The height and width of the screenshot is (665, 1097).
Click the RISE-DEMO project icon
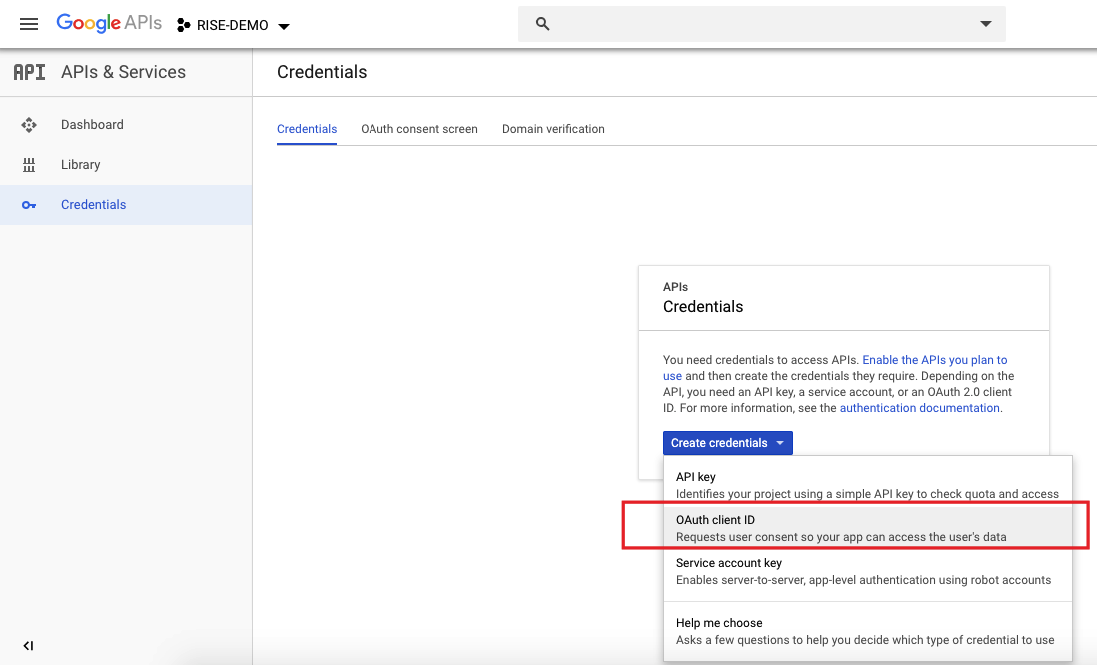[183, 25]
